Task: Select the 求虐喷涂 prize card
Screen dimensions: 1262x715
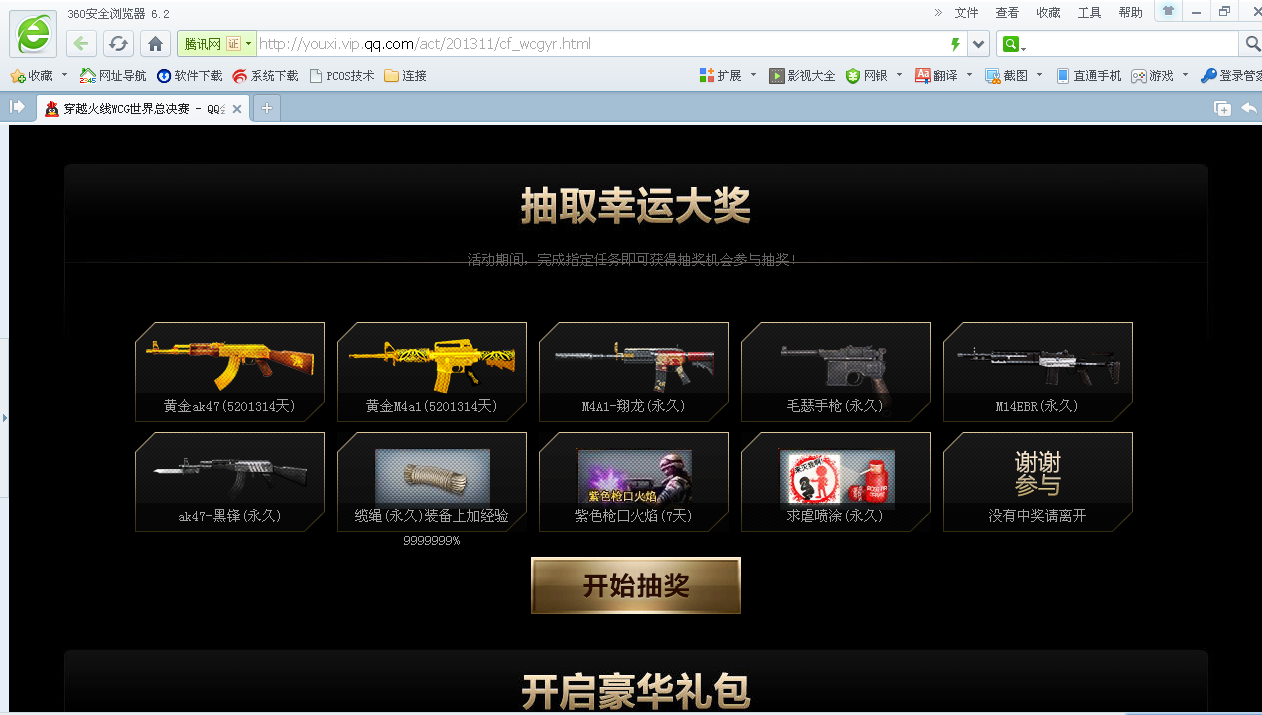Action: (x=836, y=481)
